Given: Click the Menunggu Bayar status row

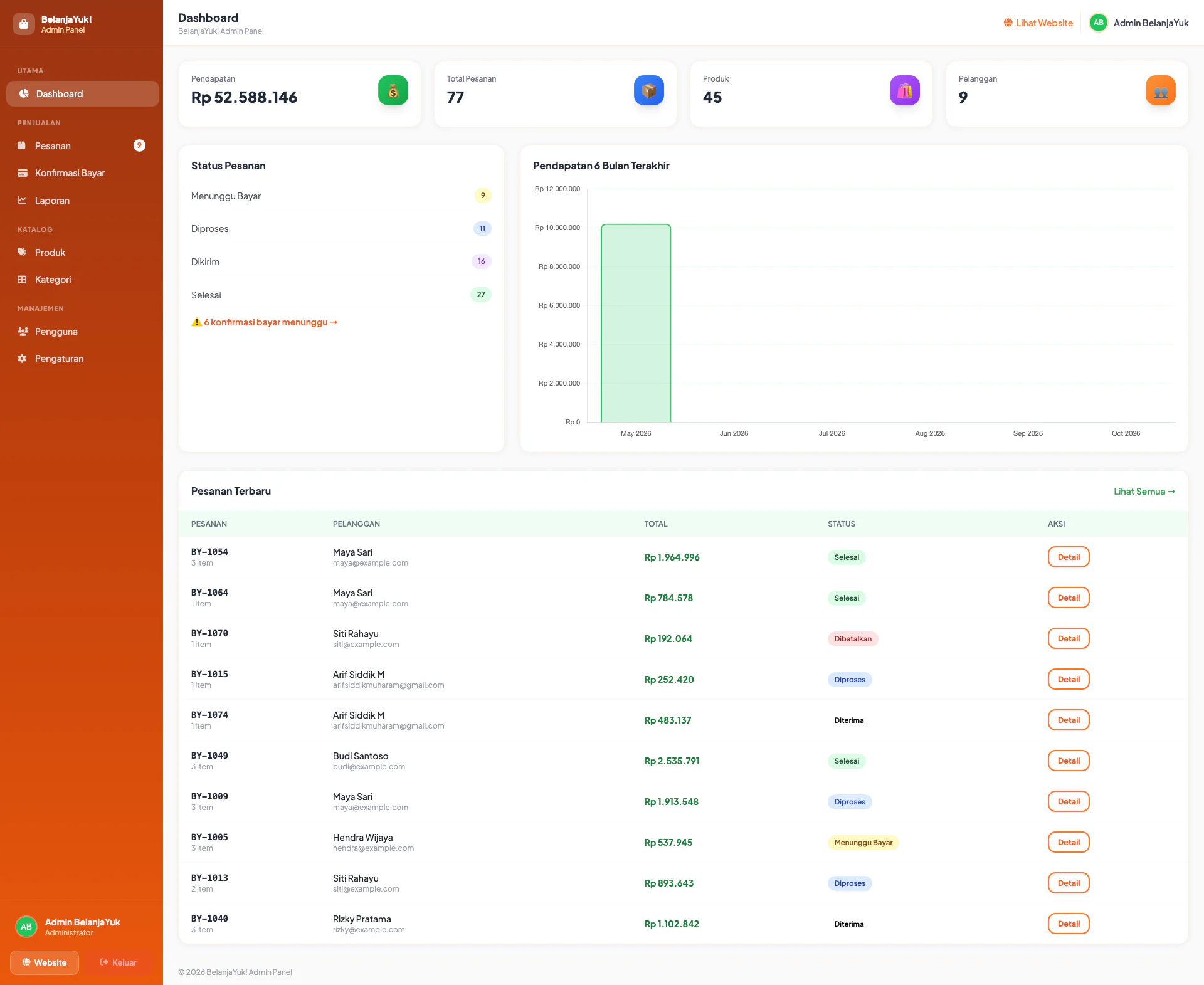Looking at the screenshot, I should pos(341,196).
